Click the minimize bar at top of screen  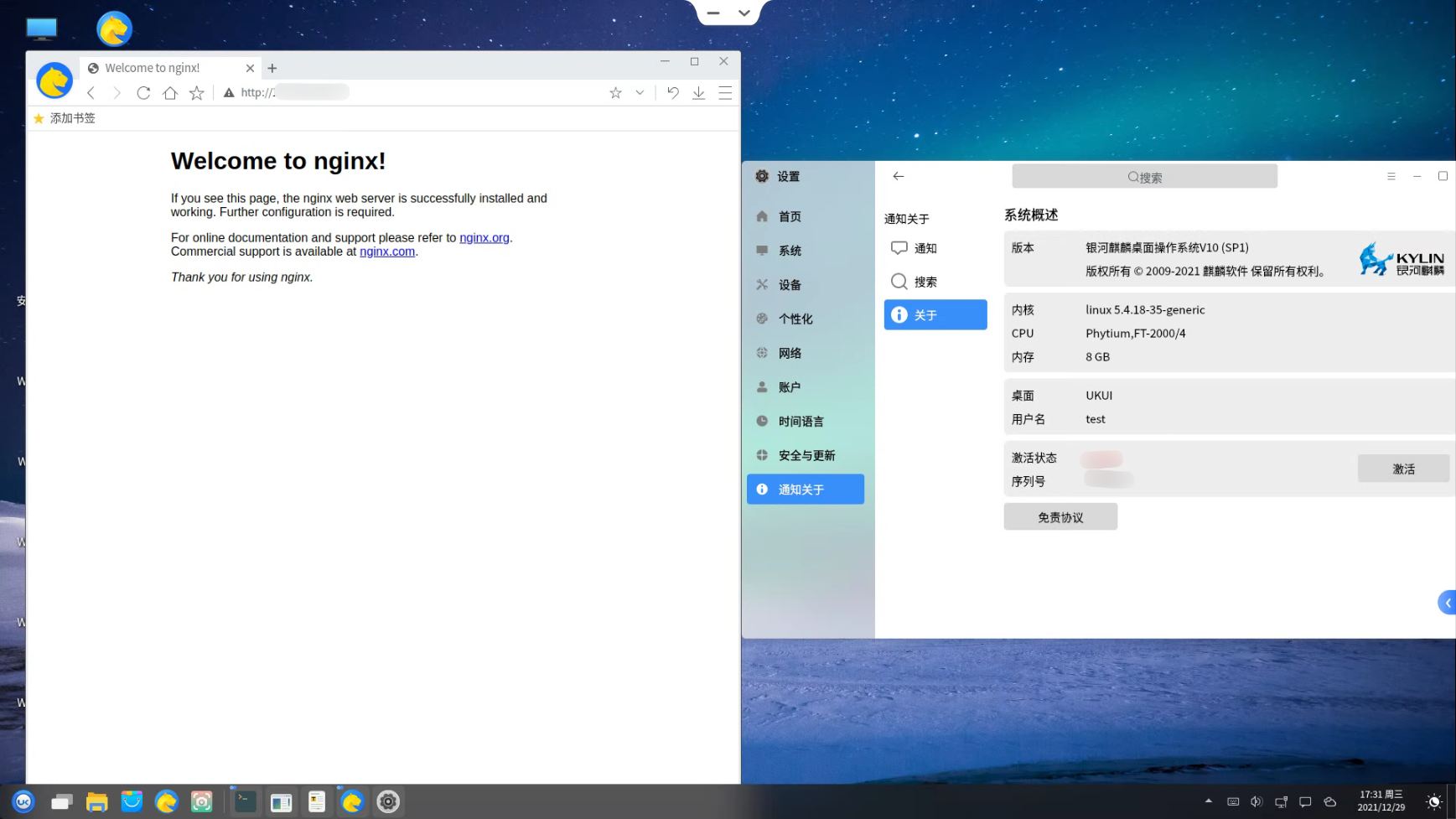click(x=713, y=13)
